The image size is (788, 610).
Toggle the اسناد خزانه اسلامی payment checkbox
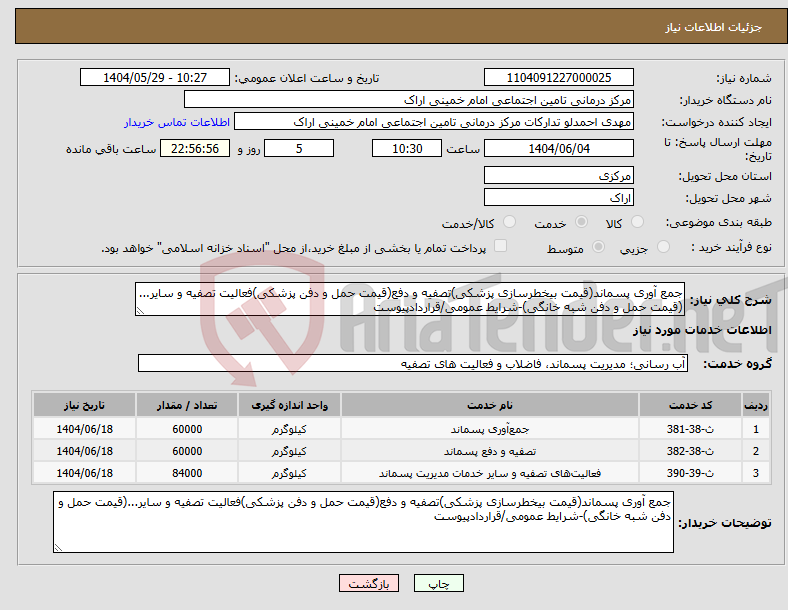pyautogui.click(x=500, y=246)
